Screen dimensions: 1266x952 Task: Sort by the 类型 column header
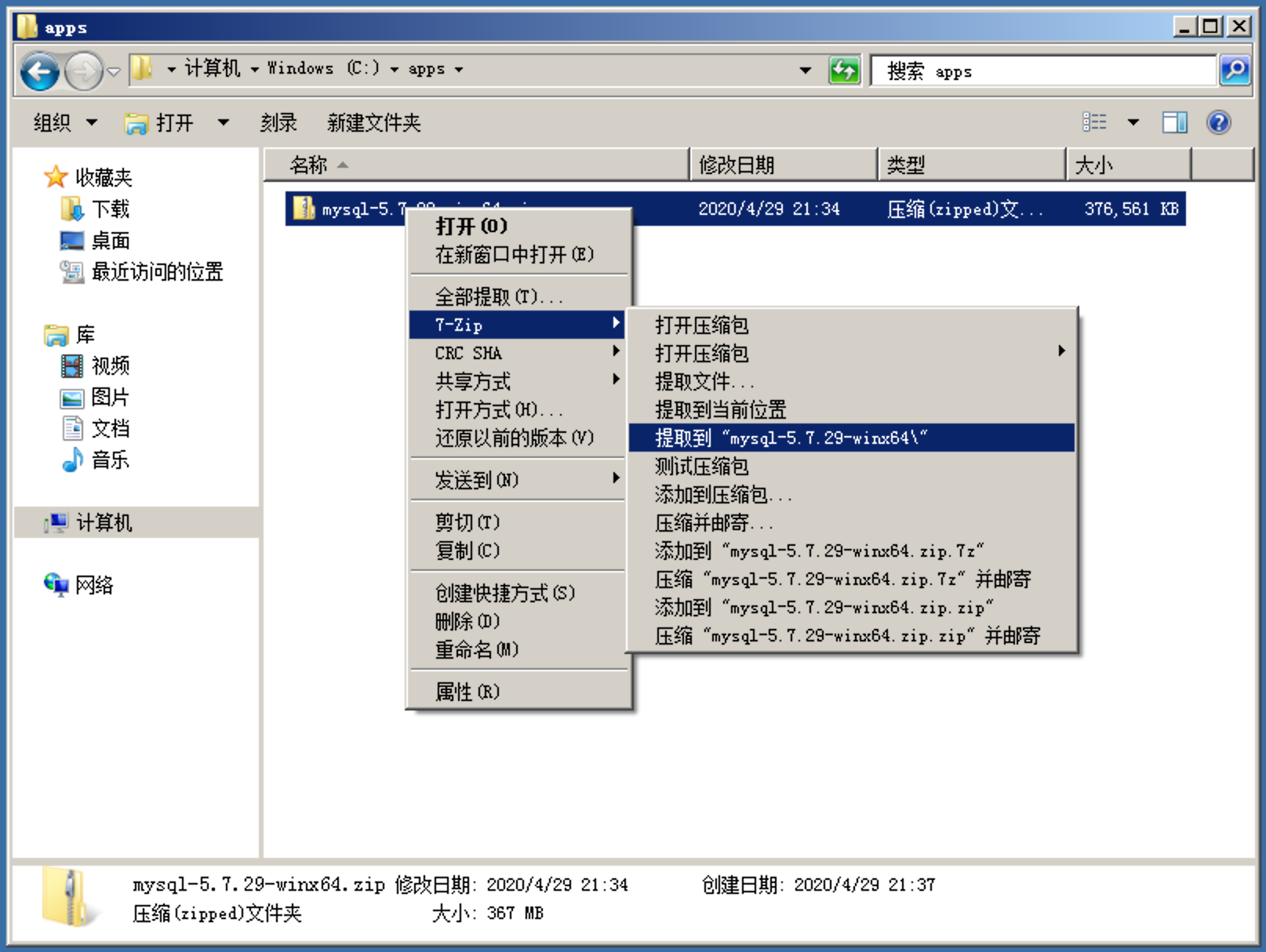pyautogui.click(x=972, y=165)
